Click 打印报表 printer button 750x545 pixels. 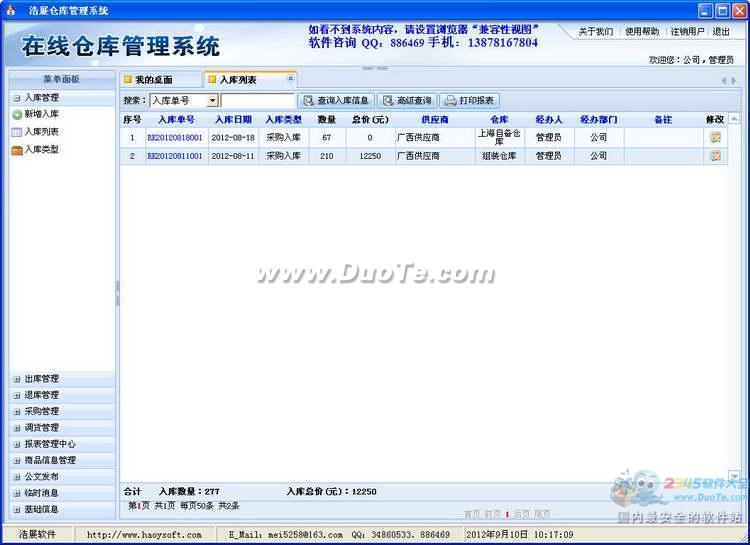[x=469, y=101]
